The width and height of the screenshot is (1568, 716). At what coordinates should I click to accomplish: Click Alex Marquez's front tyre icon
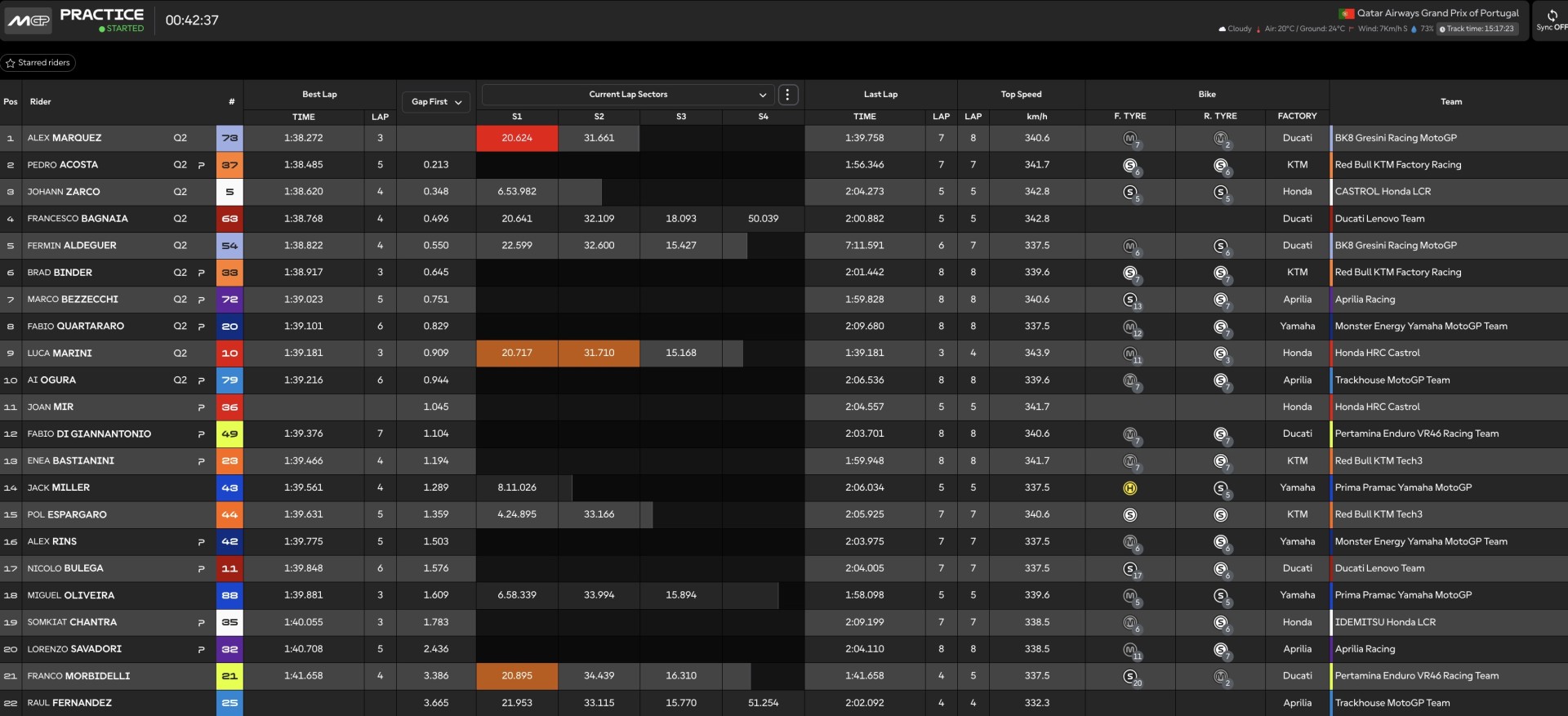pos(1130,139)
